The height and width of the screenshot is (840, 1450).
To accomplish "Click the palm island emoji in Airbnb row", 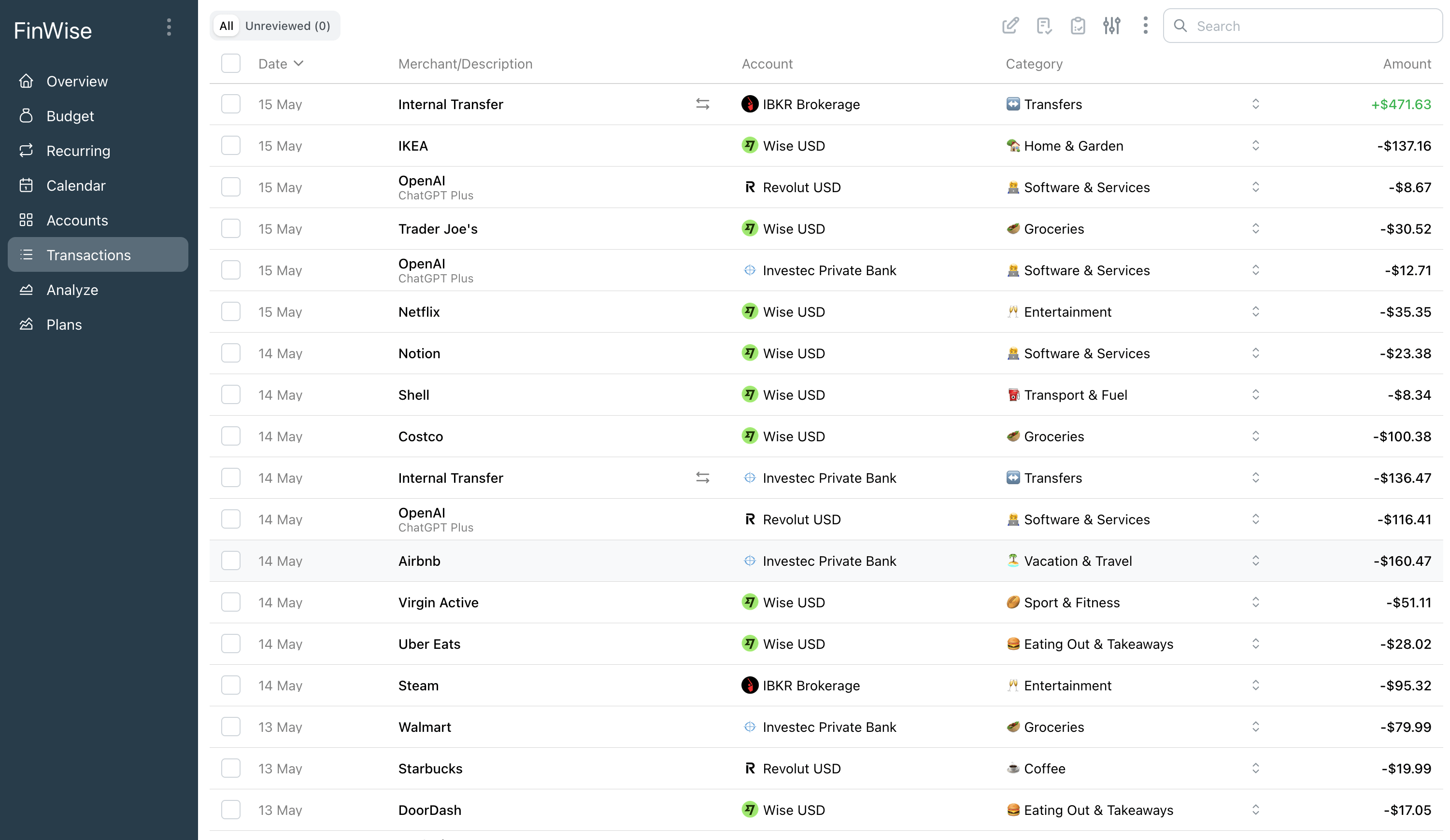I will [x=1013, y=560].
